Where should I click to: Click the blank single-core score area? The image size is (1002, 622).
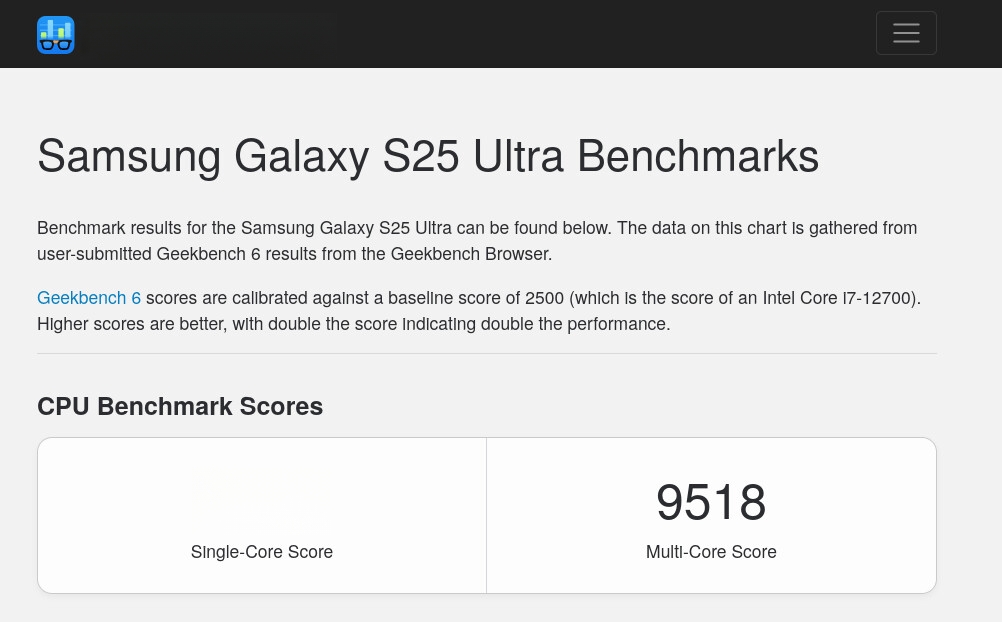click(x=262, y=502)
